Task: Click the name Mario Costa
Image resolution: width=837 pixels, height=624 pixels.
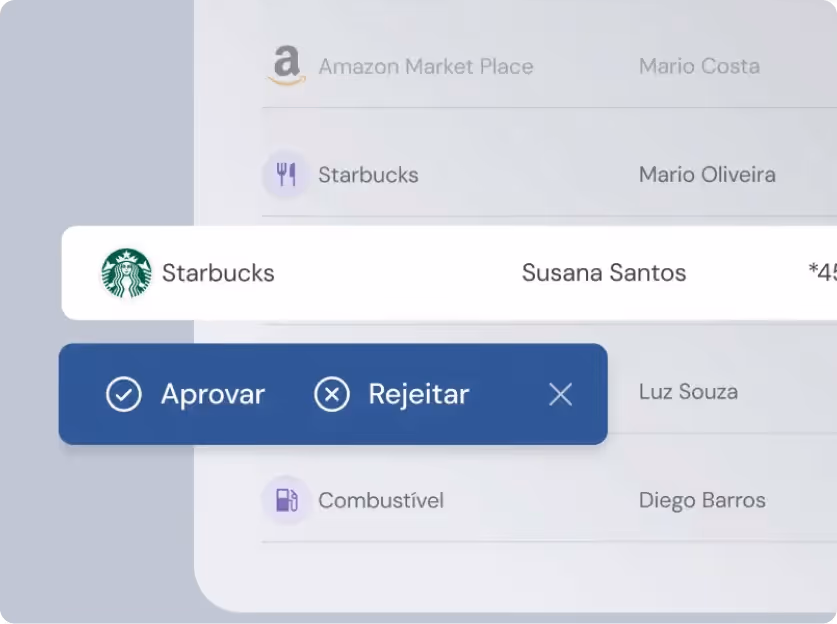Action: (x=698, y=66)
